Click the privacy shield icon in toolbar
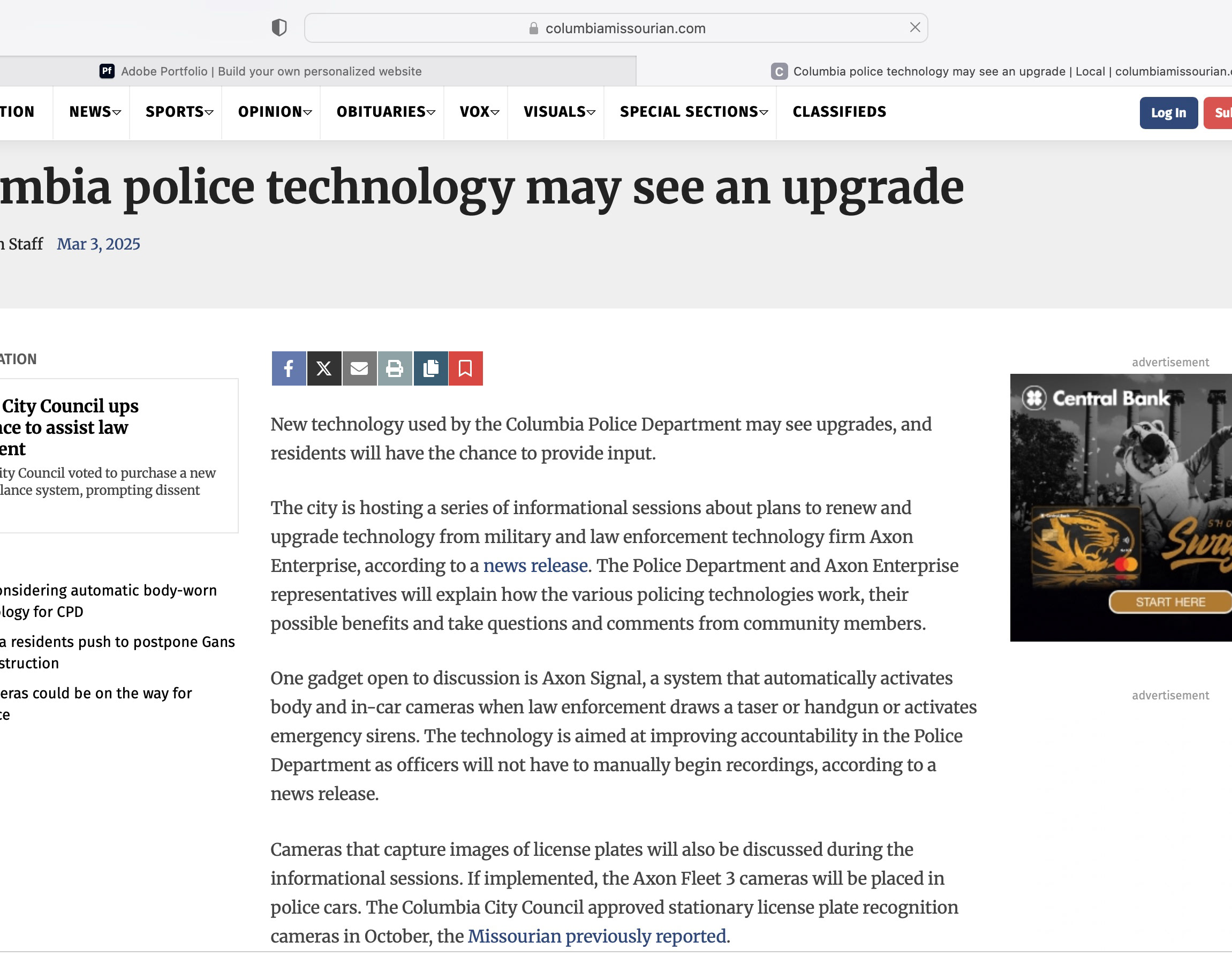1232x964 pixels. (279, 28)
